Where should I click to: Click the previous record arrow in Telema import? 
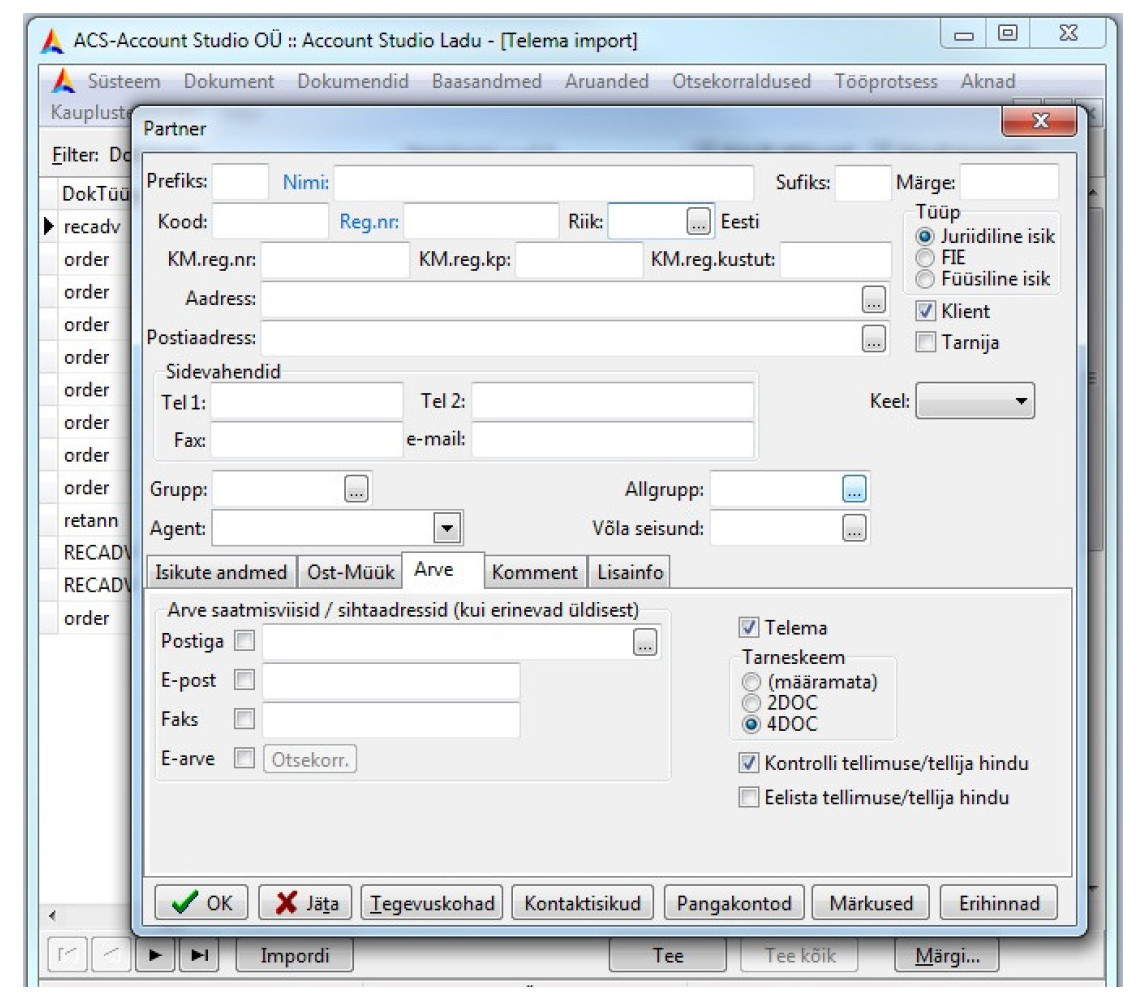click(111, 955)
